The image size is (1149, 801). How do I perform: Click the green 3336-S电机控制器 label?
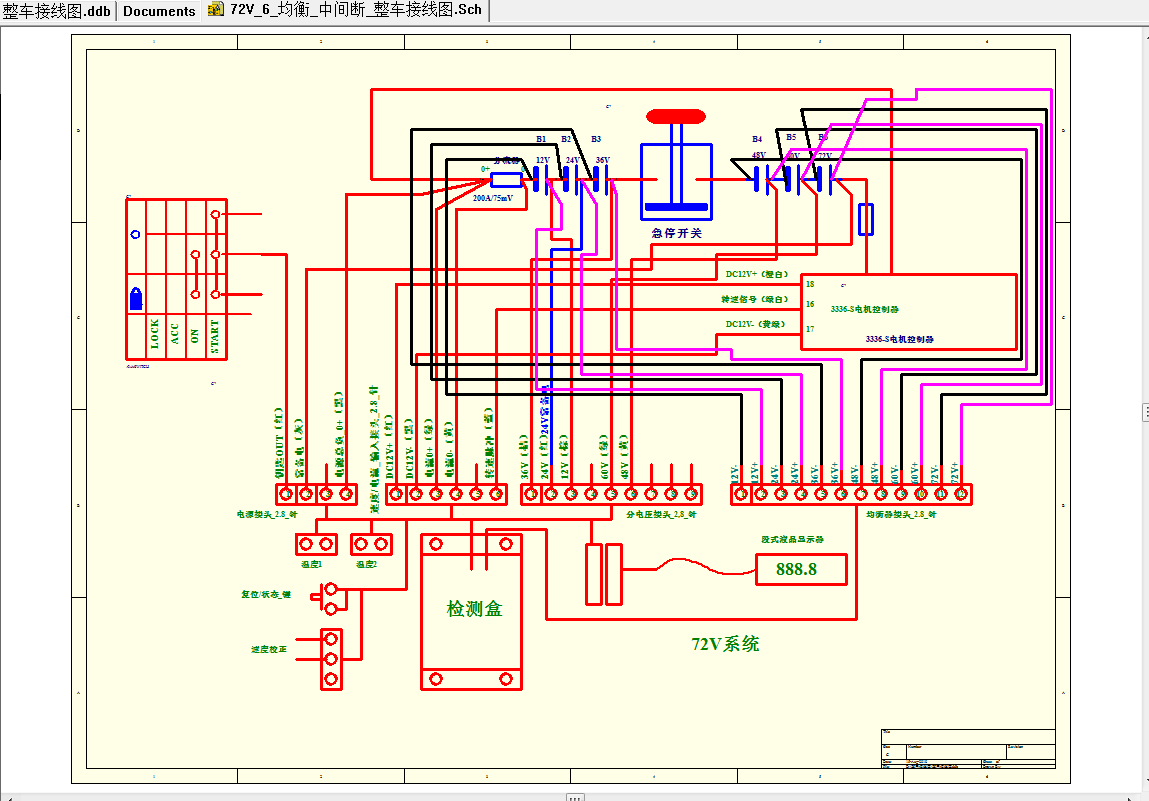[x=865, y=309]
